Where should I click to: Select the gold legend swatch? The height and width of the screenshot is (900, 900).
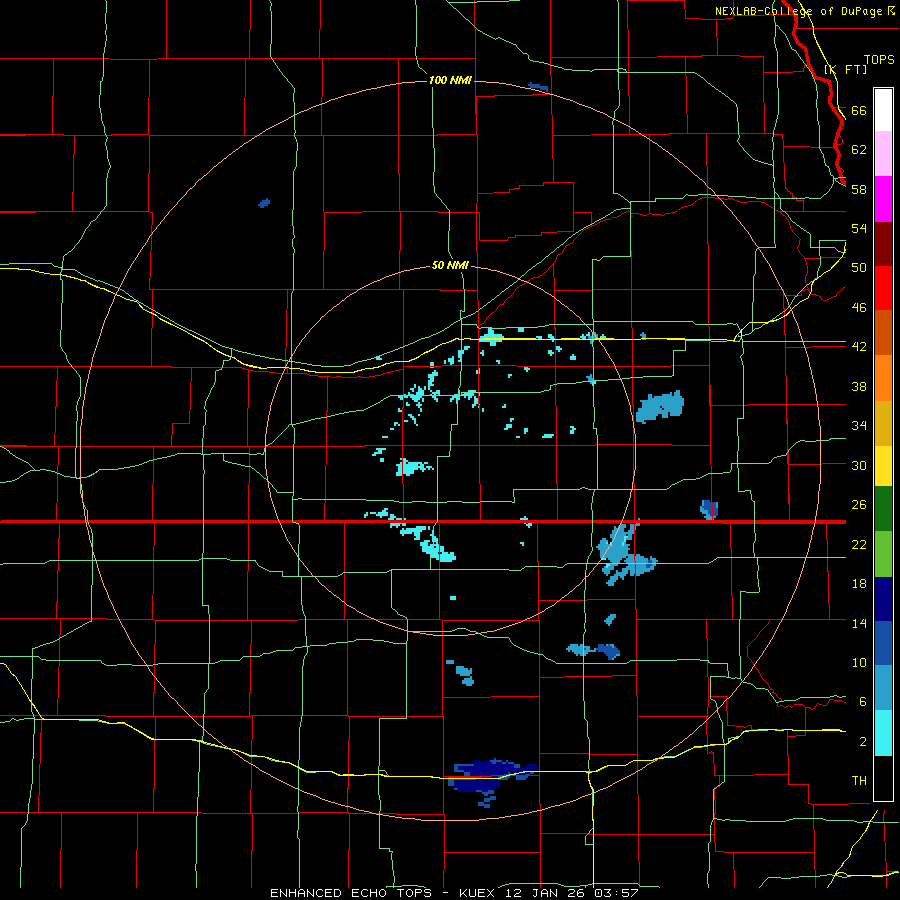[x=883, y=423]
